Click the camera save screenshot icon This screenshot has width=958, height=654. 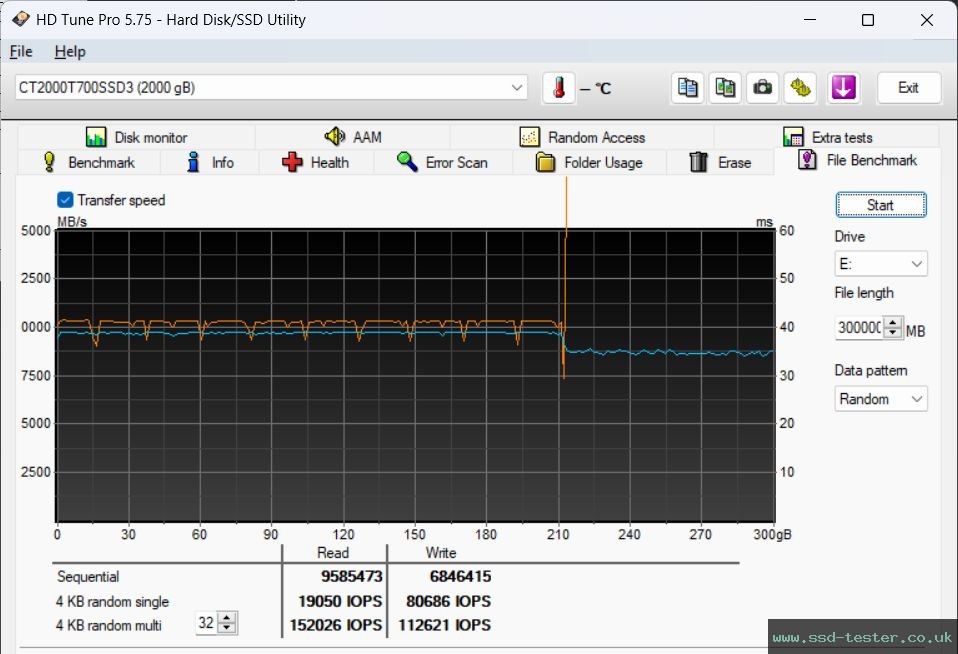coord(762,88)
